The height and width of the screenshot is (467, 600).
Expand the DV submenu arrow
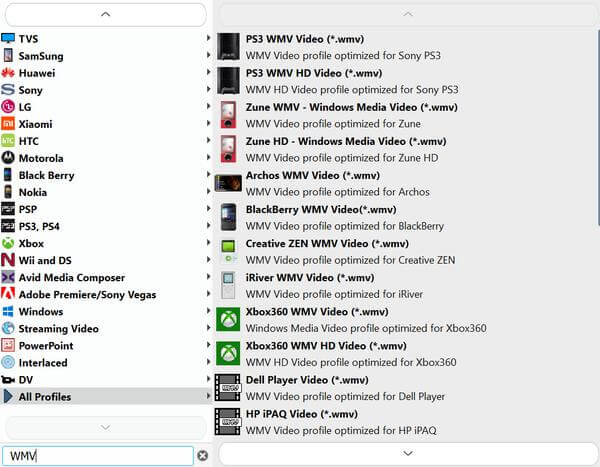point(209,379)
